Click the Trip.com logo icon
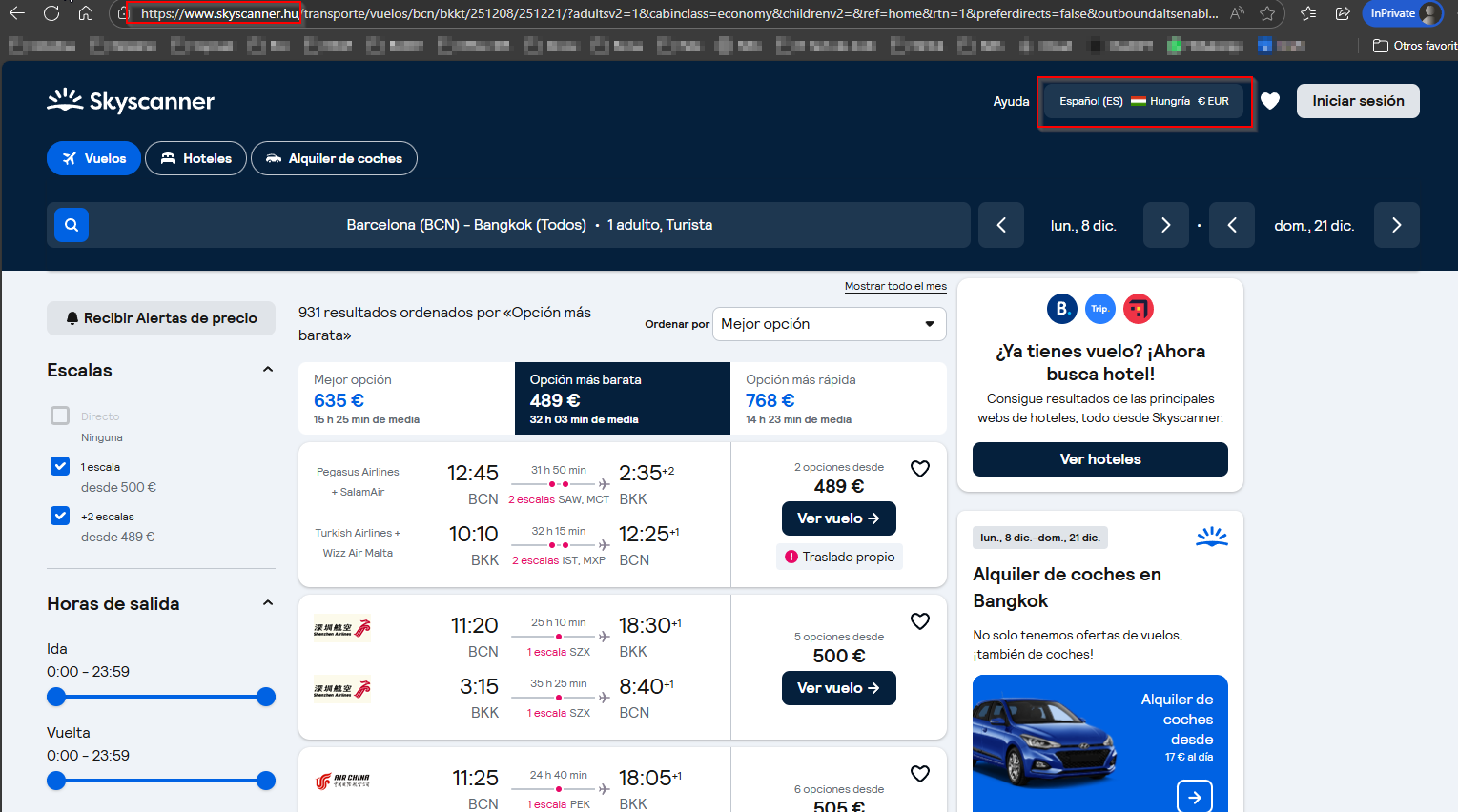This screenshot has width=1458, height=812. [1100, 309]
